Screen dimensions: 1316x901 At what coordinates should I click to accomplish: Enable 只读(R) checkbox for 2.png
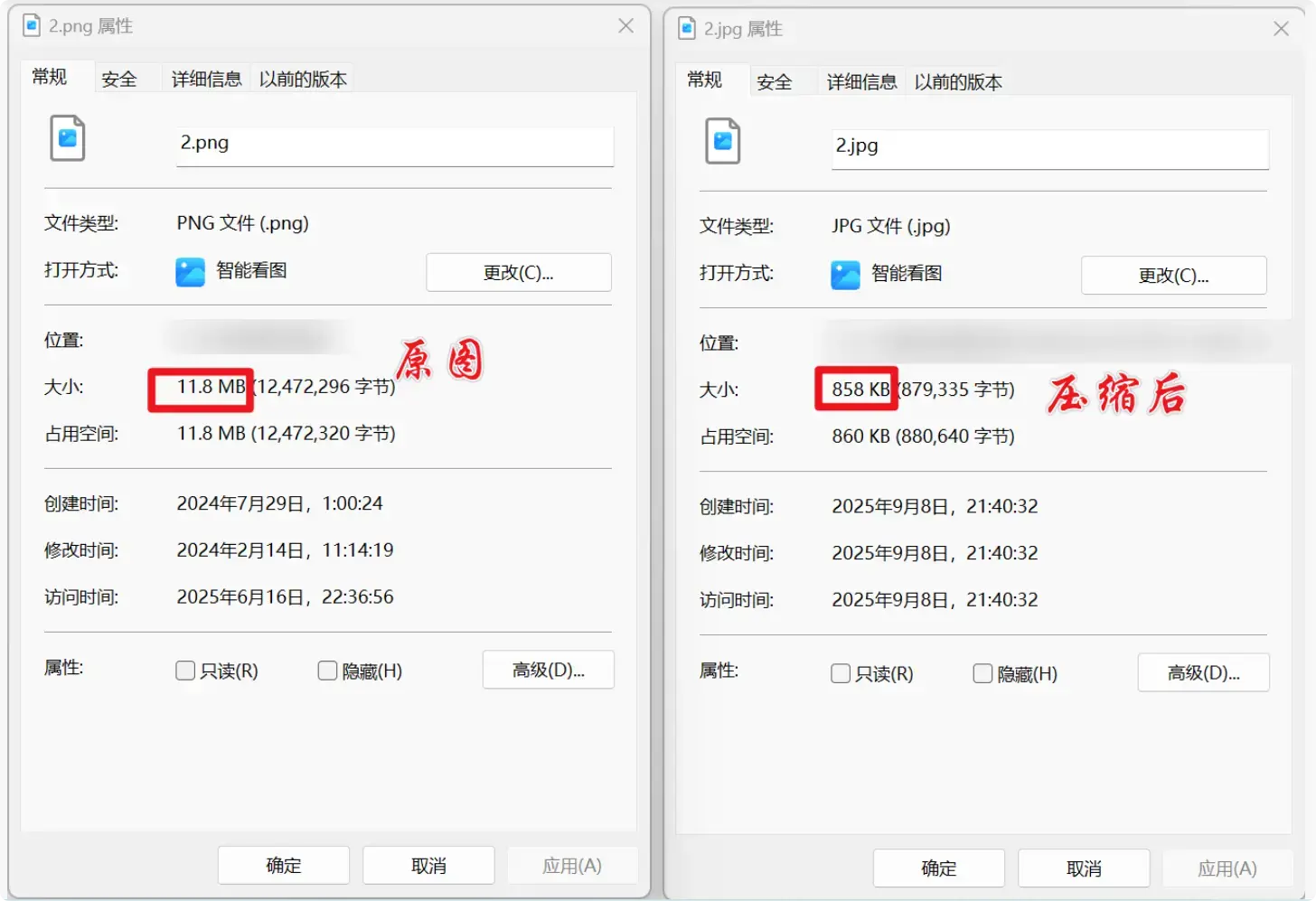click(184, 671)
